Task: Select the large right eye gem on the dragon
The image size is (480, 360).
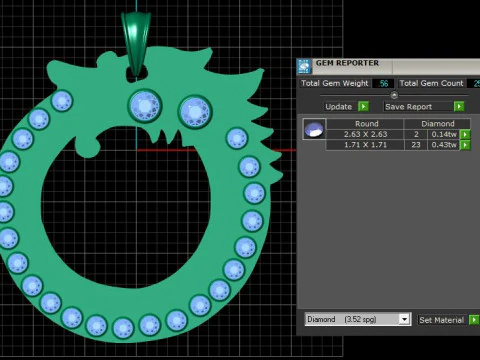Action: 195,111
